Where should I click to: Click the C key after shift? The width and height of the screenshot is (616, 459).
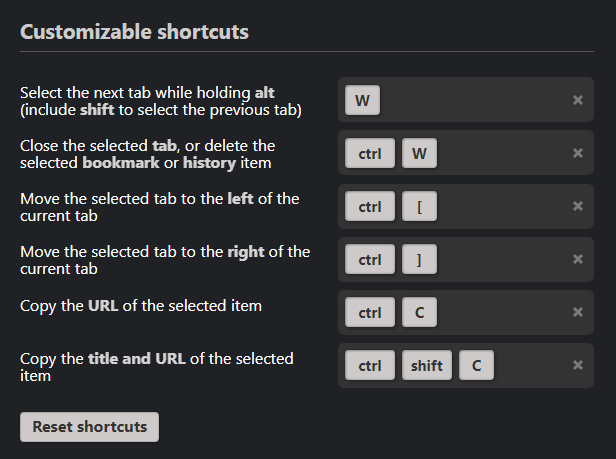tap(477, 365)
